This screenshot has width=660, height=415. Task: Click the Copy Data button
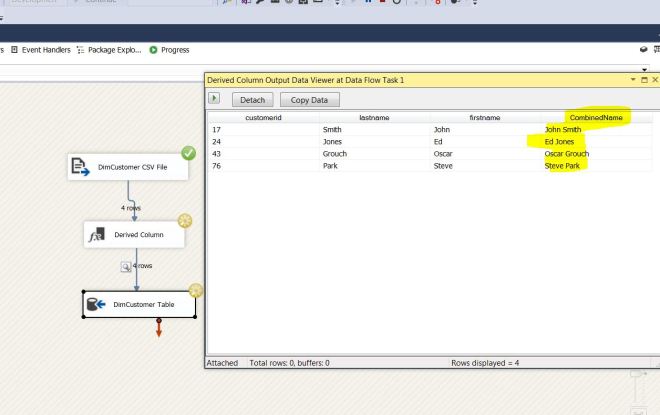309,100
